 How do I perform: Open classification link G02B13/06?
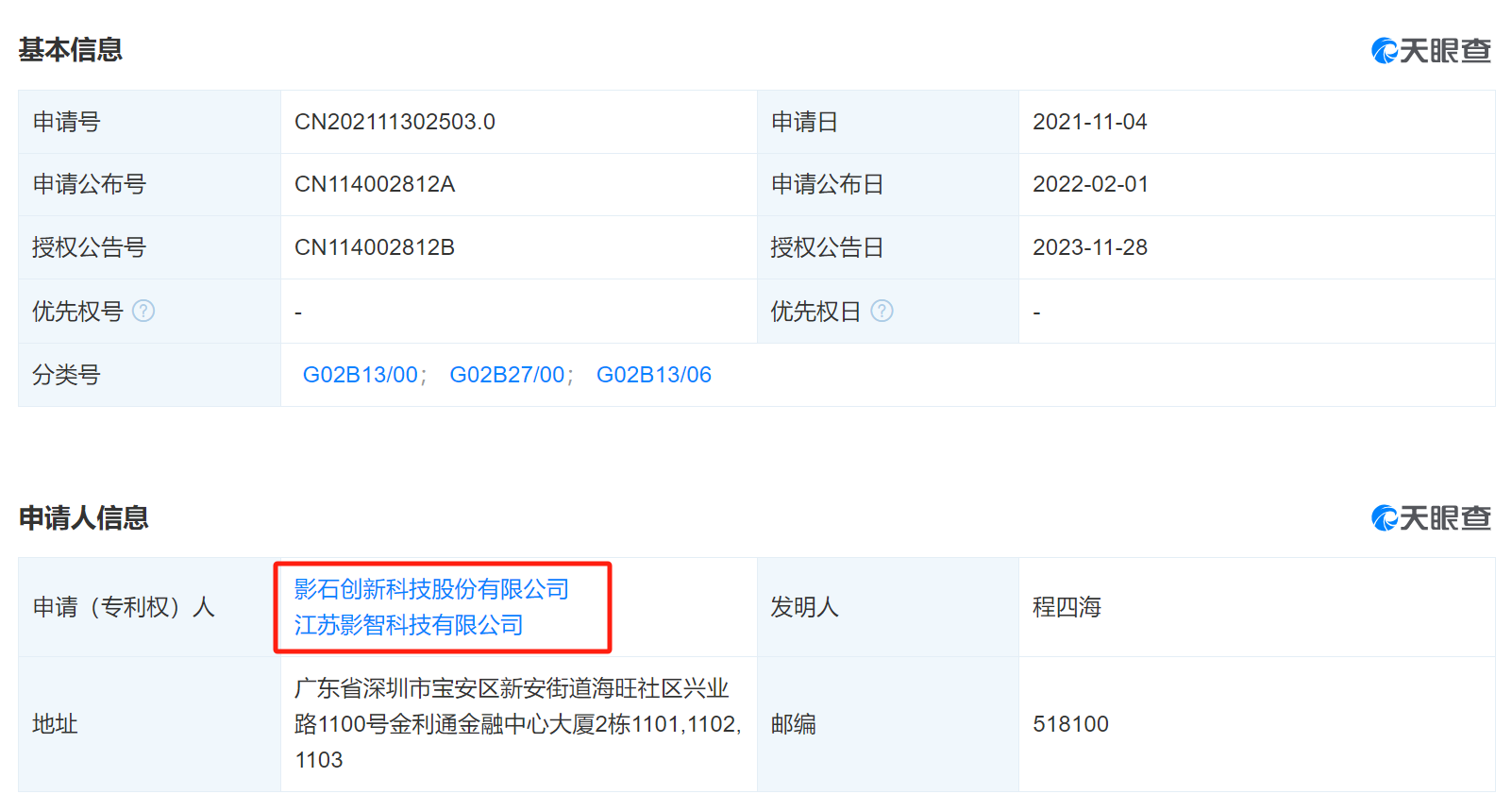[x=654, y=375]
